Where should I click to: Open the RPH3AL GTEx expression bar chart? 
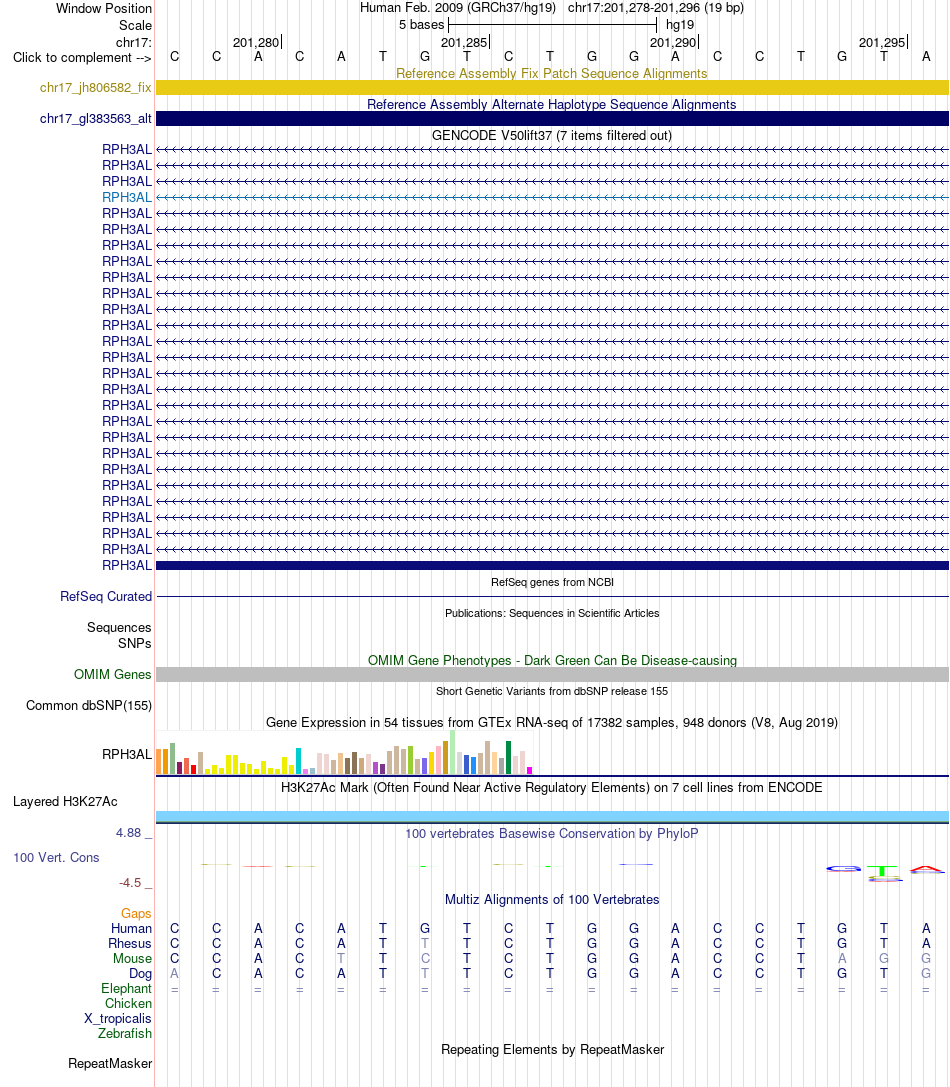(x=344, y=753)
